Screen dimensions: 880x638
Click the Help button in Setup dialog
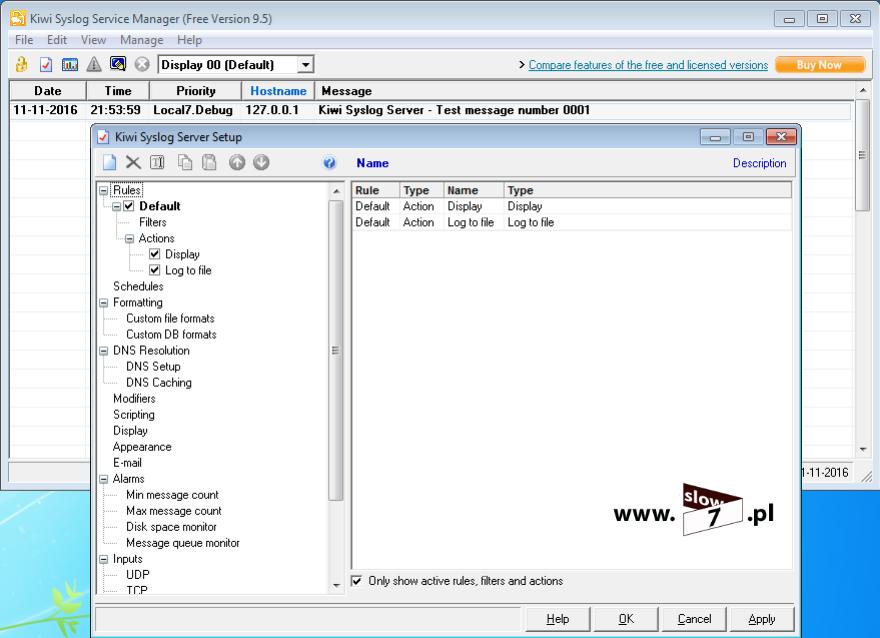point(557,619)
